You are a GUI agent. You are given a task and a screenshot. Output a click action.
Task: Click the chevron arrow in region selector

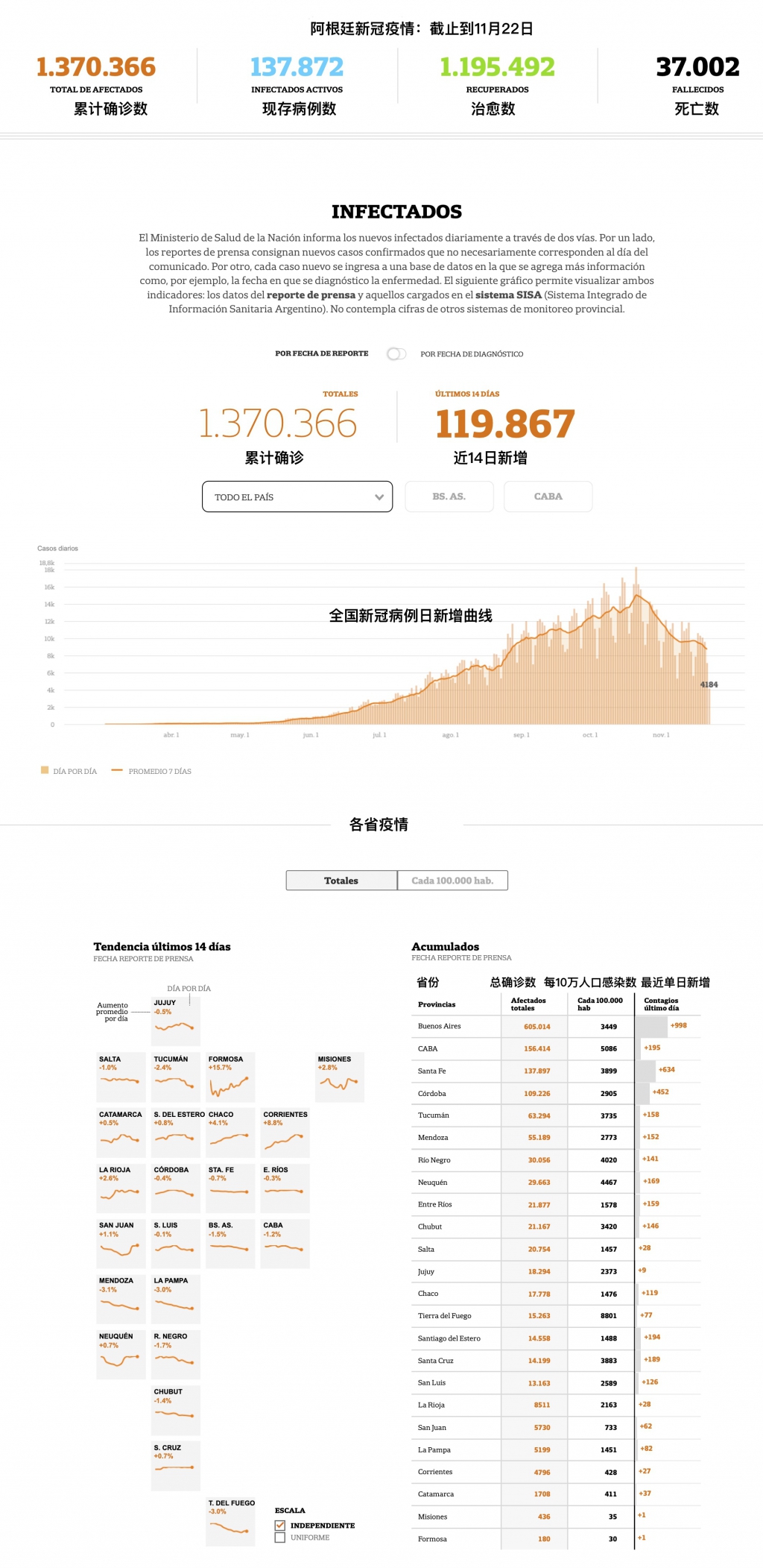pos(379,497)
